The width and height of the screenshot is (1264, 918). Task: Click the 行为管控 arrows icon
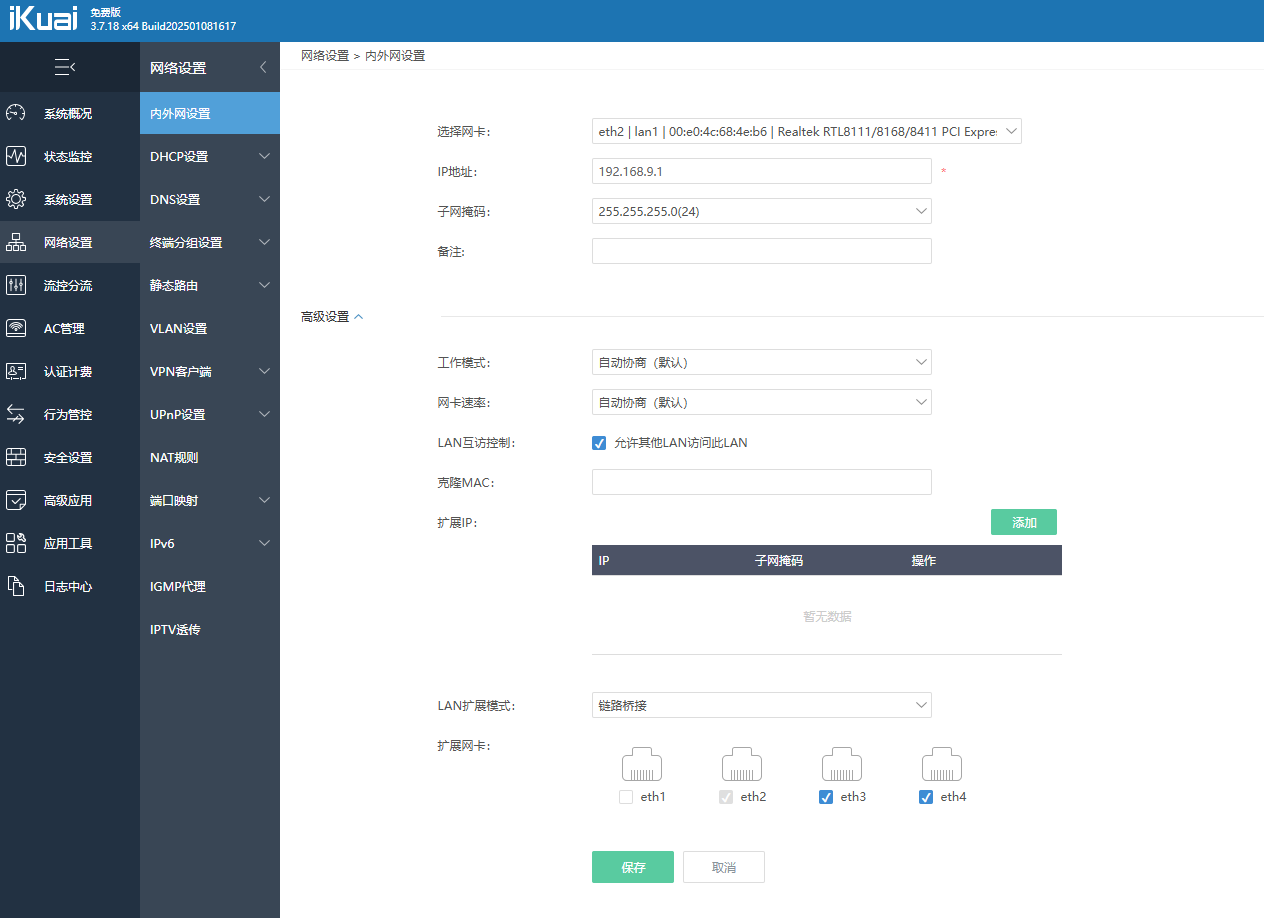pyautogui.click(x=16, y=414)
